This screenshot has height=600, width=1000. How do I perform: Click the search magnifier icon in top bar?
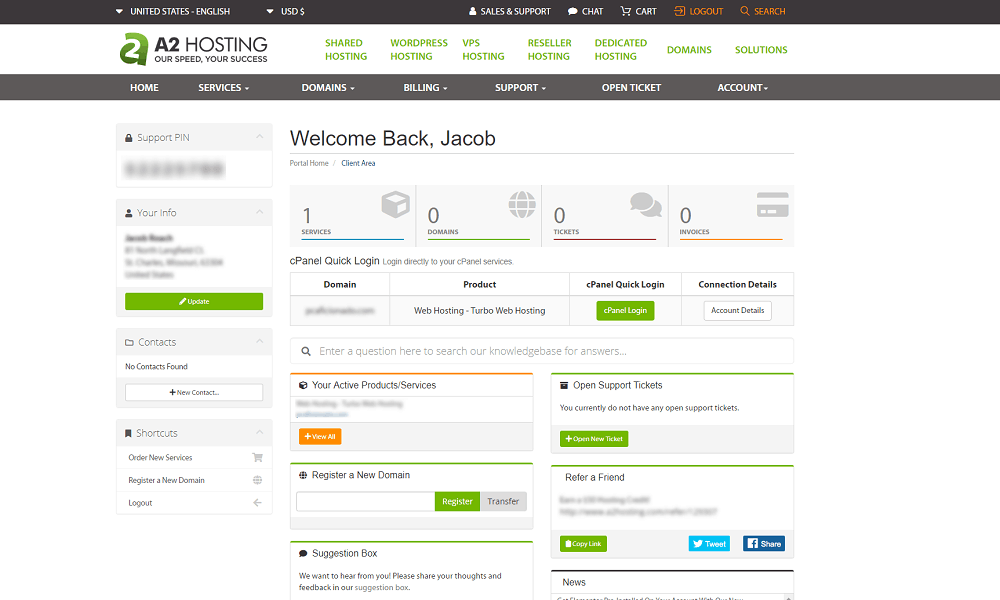[x=744, y=11]
